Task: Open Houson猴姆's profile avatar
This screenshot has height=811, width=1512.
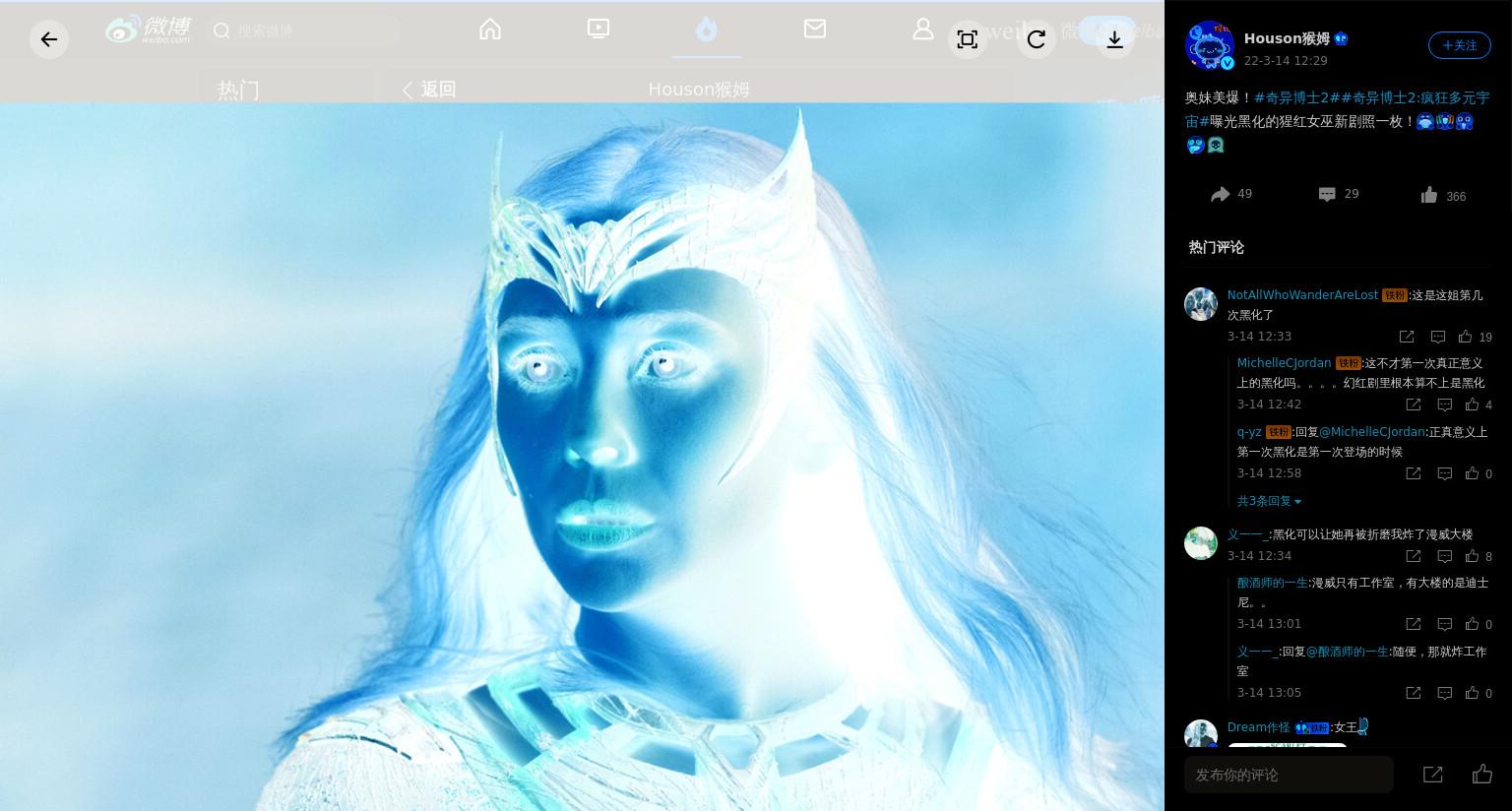Action: tap(1210, 45)
